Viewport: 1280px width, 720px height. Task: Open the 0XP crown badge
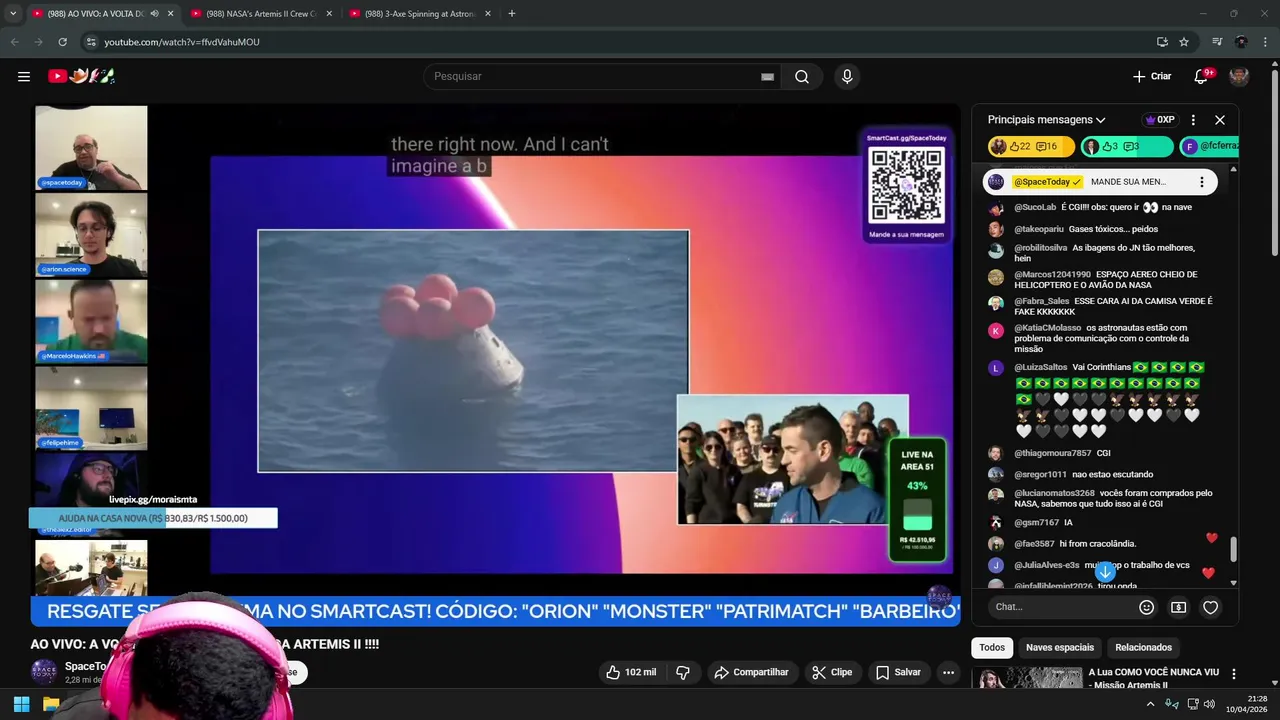point(1159,120)
